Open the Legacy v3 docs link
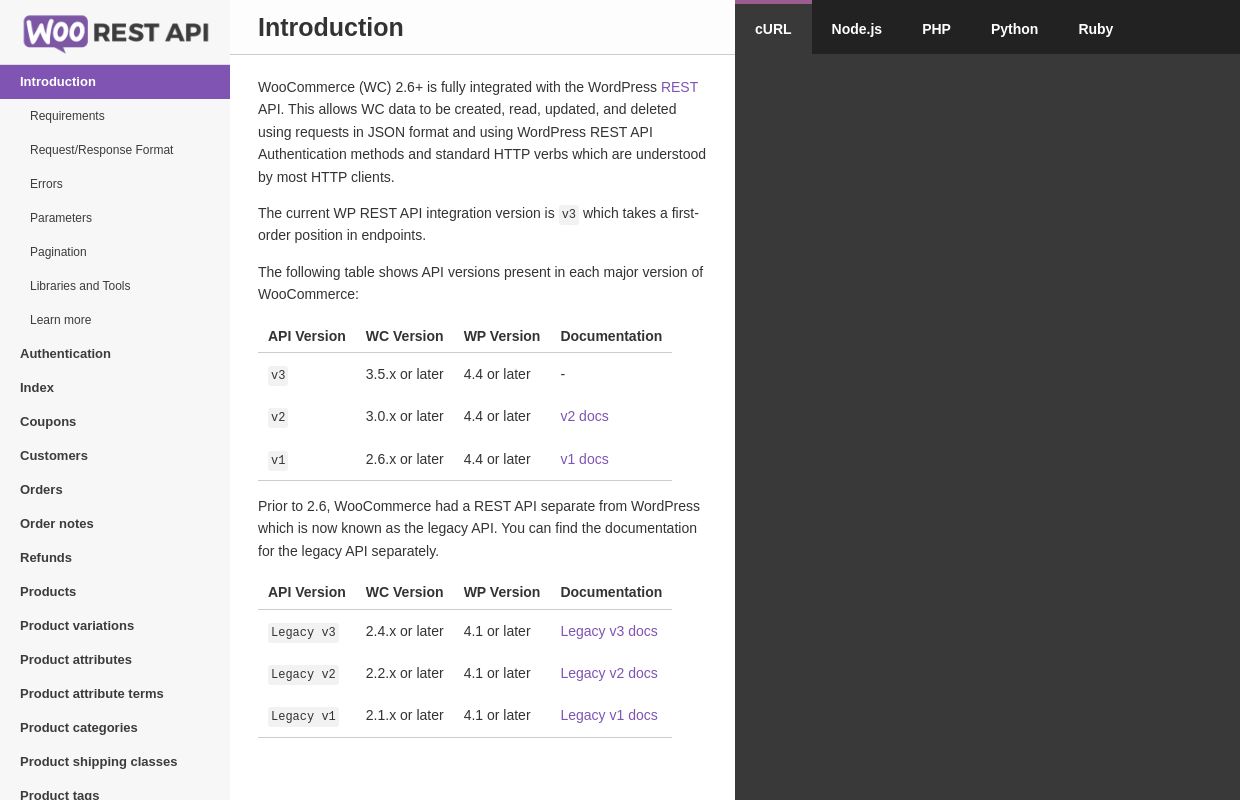 609,631
